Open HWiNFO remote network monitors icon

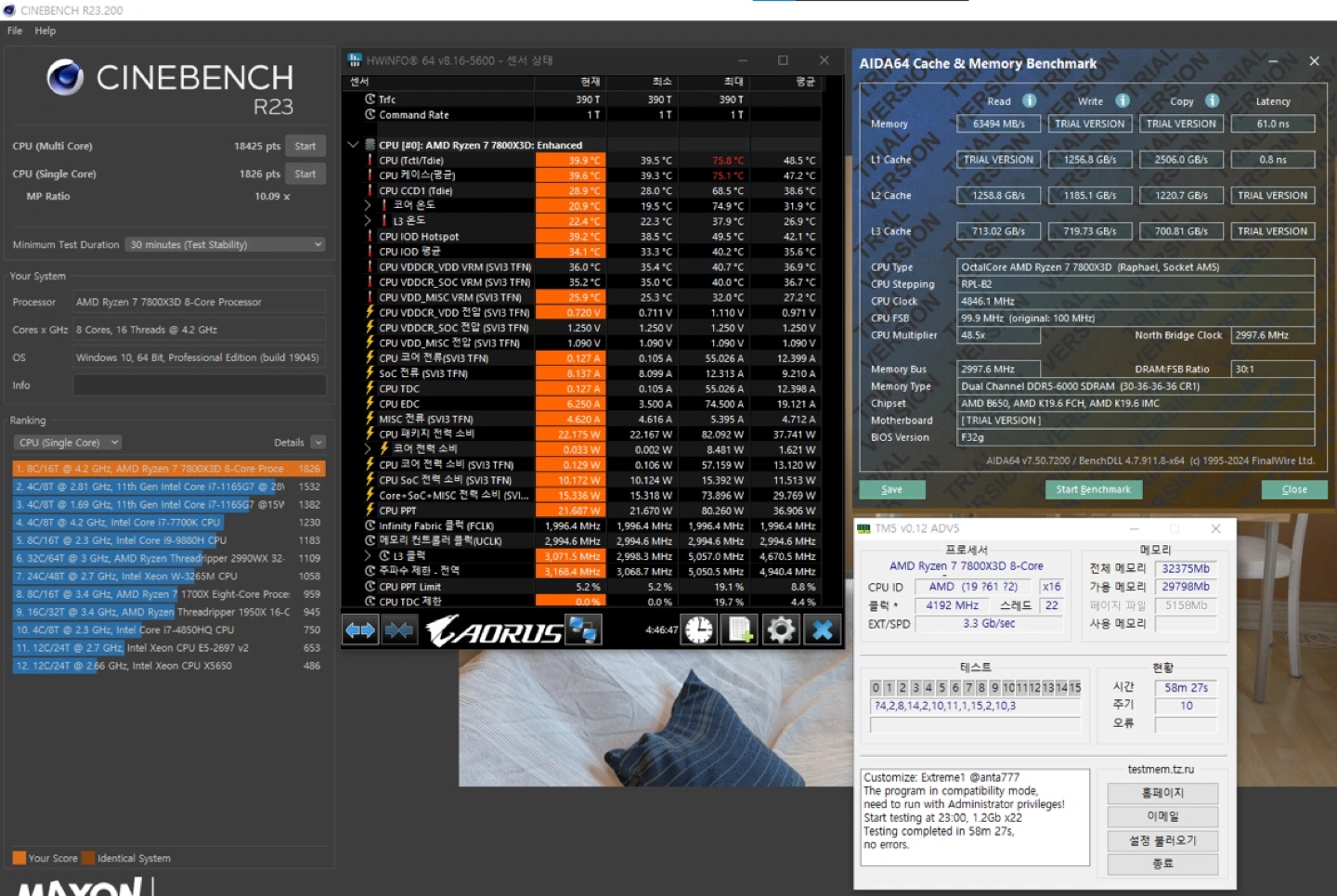click(x=584, y=630)
